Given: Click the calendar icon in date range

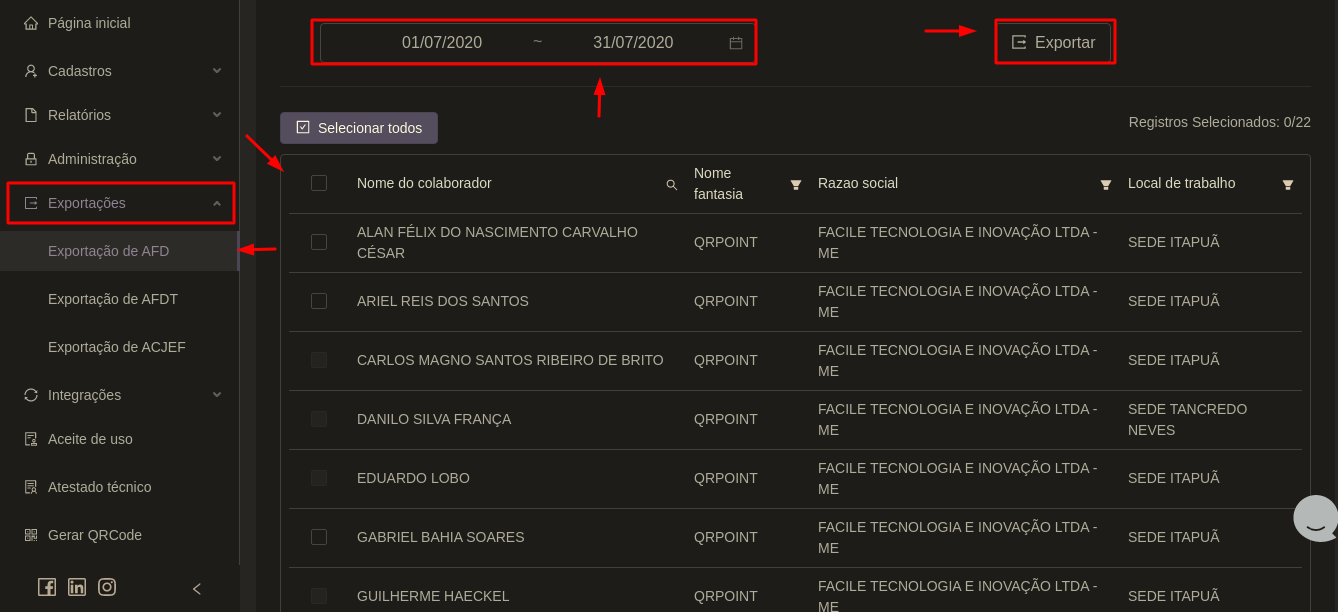Looking at the screenshot, I should 736,43.
